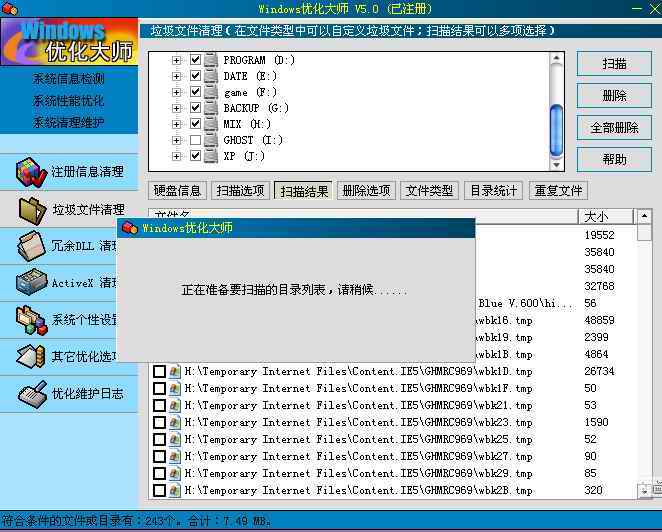Click the file icon of wbk25.tmp row
Image resolution: width=662 pixels, height=532 pixels.
[x=174, y=440]
